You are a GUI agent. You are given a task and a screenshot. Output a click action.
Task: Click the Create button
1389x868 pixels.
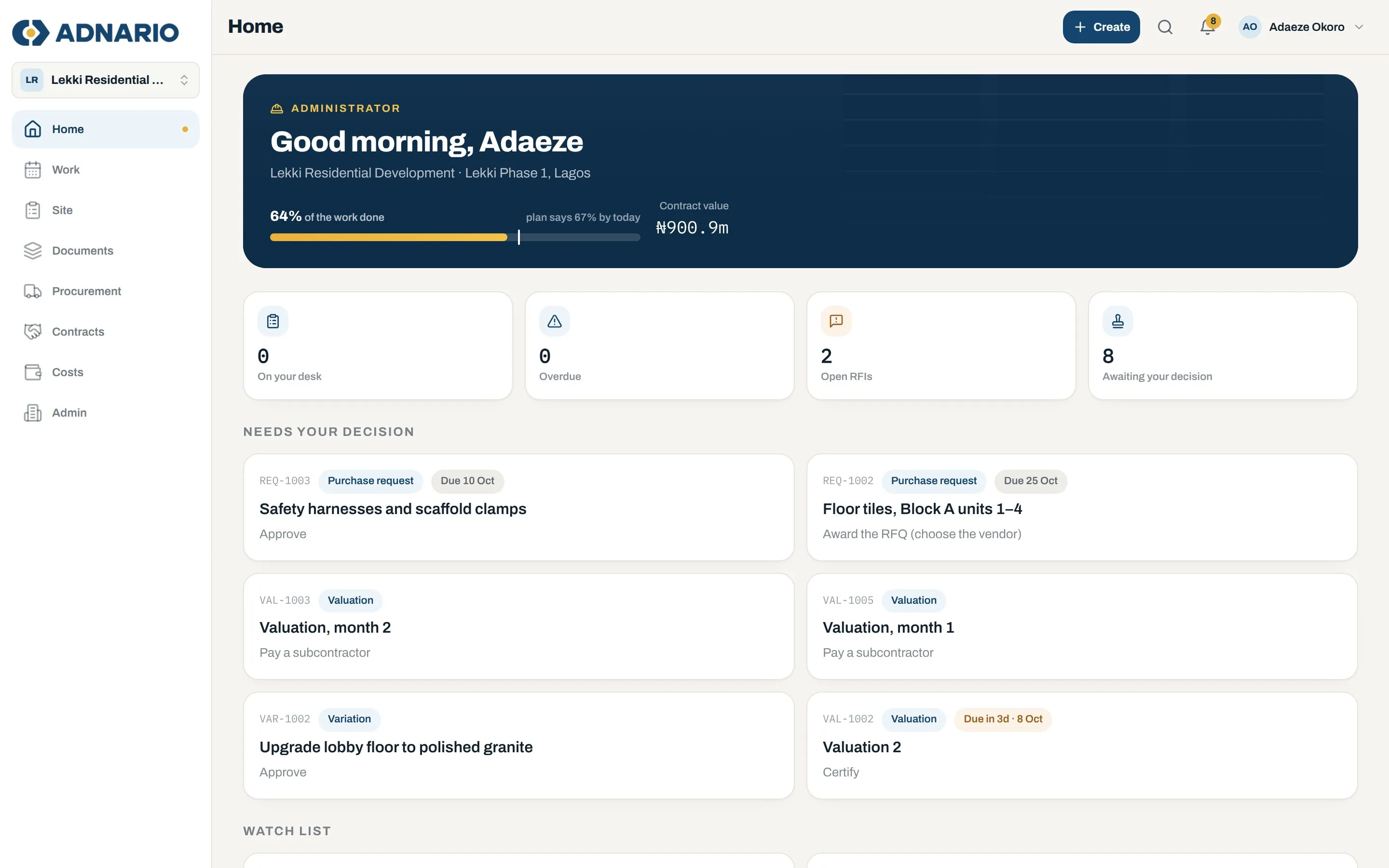click(1101, 27)
